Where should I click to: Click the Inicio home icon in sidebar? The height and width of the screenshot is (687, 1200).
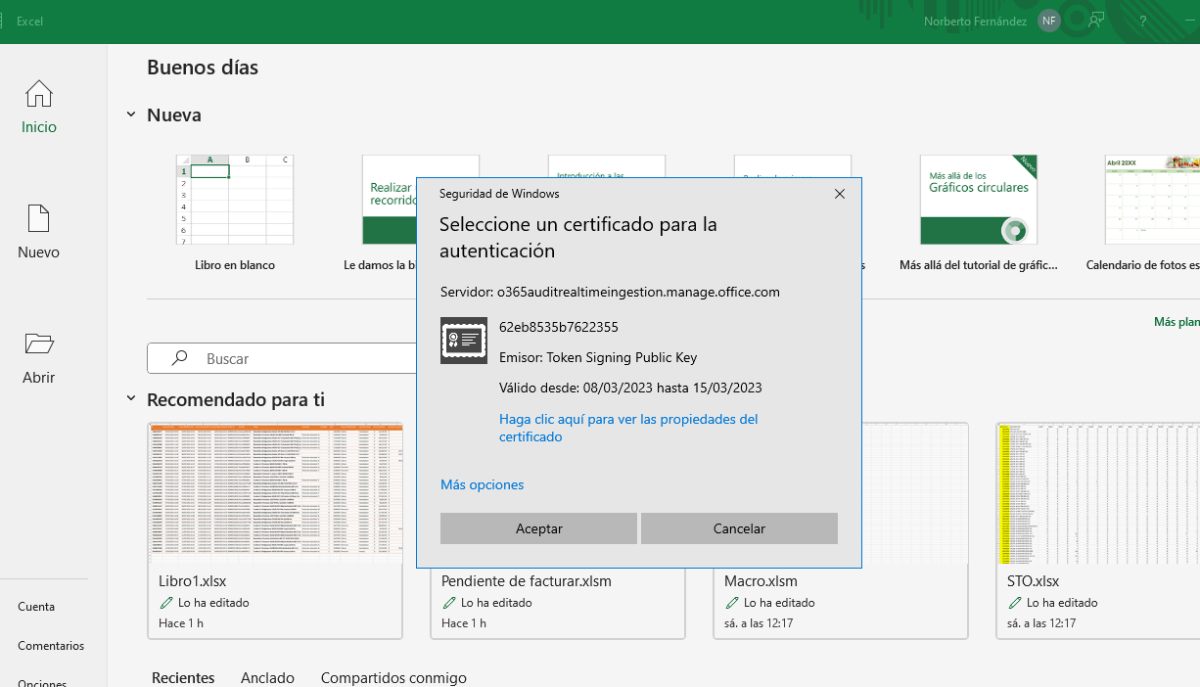[39, 95]
